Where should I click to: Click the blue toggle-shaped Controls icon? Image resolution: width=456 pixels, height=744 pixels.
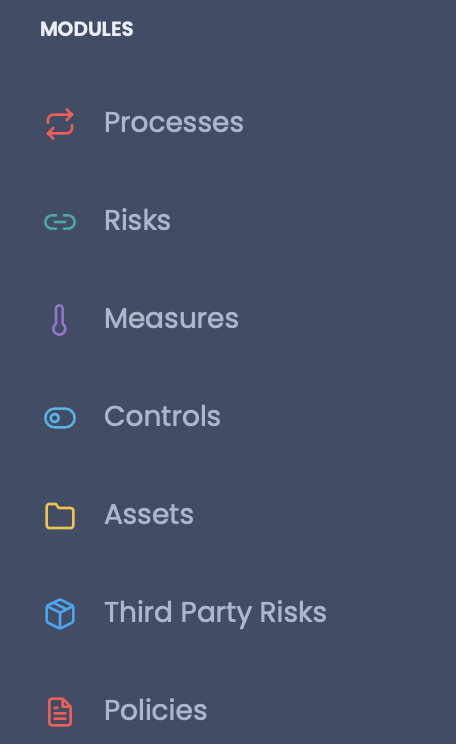pyautogui.click(x=60, y=418)
